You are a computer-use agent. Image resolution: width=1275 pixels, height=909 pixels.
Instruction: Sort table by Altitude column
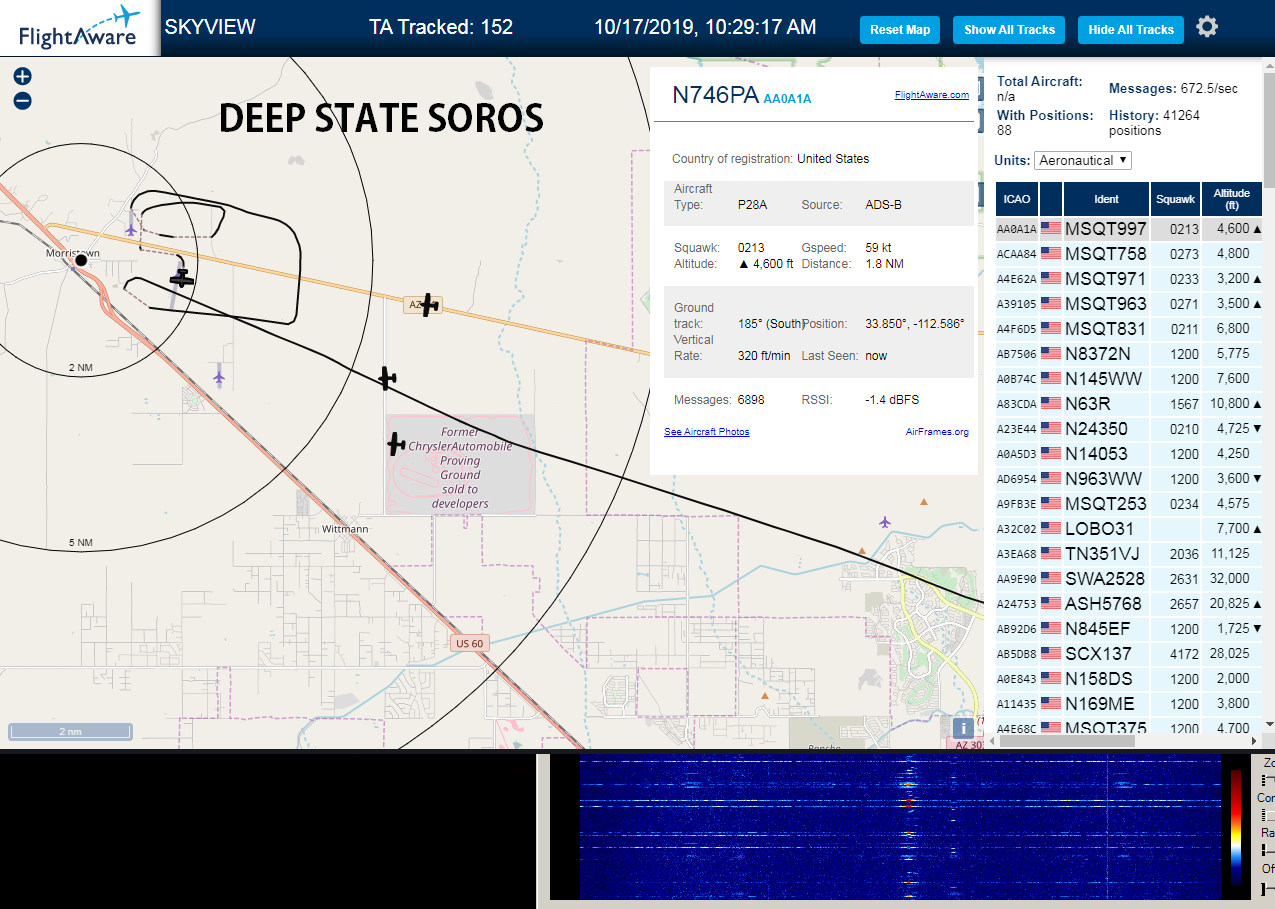pos(1232,199)
